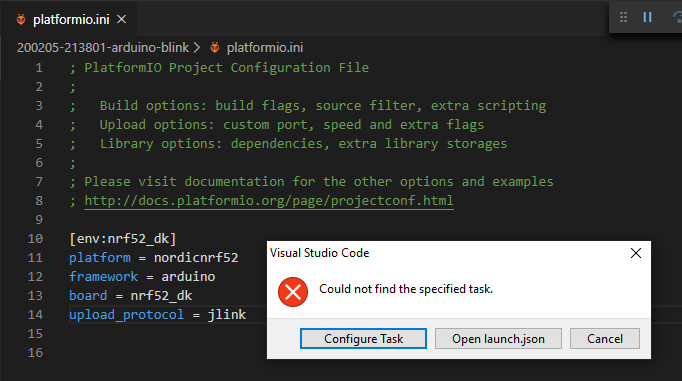682x381 pixels.
Task: Click the upload_protocol key on line 14
Action: (127, 314)
